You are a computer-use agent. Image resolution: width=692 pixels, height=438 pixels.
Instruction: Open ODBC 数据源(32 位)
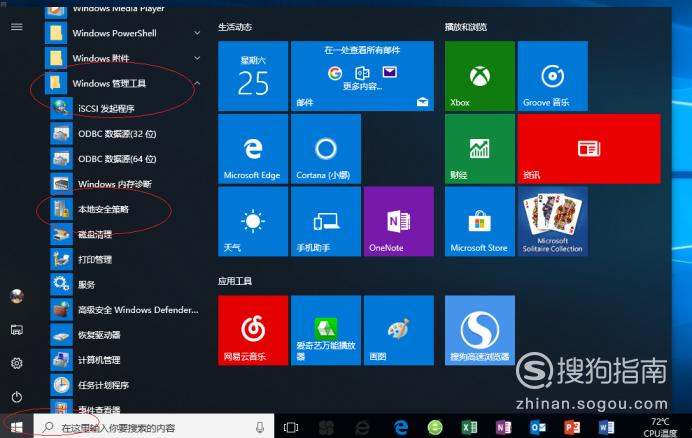[126, 133]
